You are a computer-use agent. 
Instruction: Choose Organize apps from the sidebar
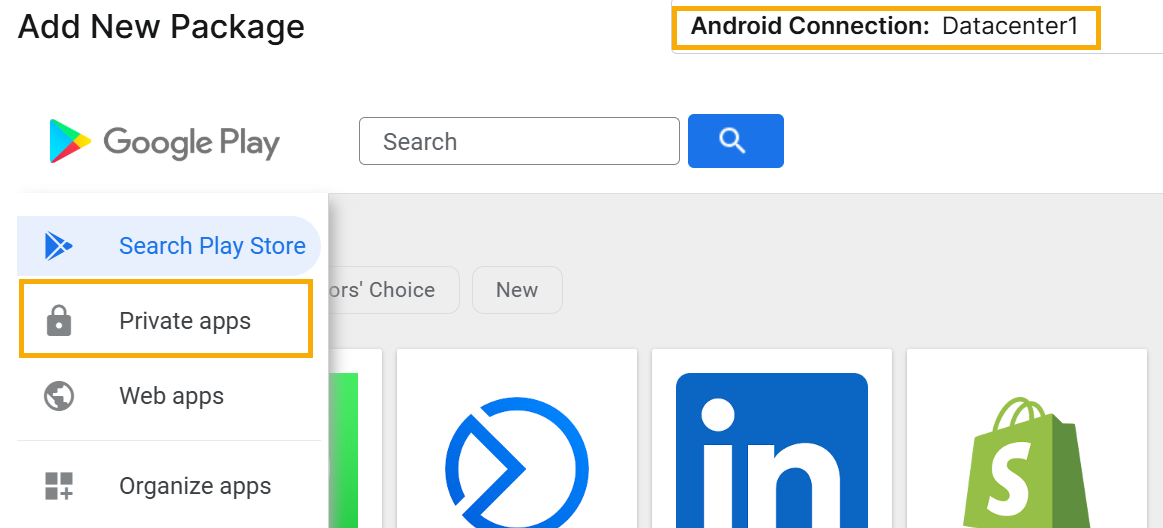coord(195,487)
